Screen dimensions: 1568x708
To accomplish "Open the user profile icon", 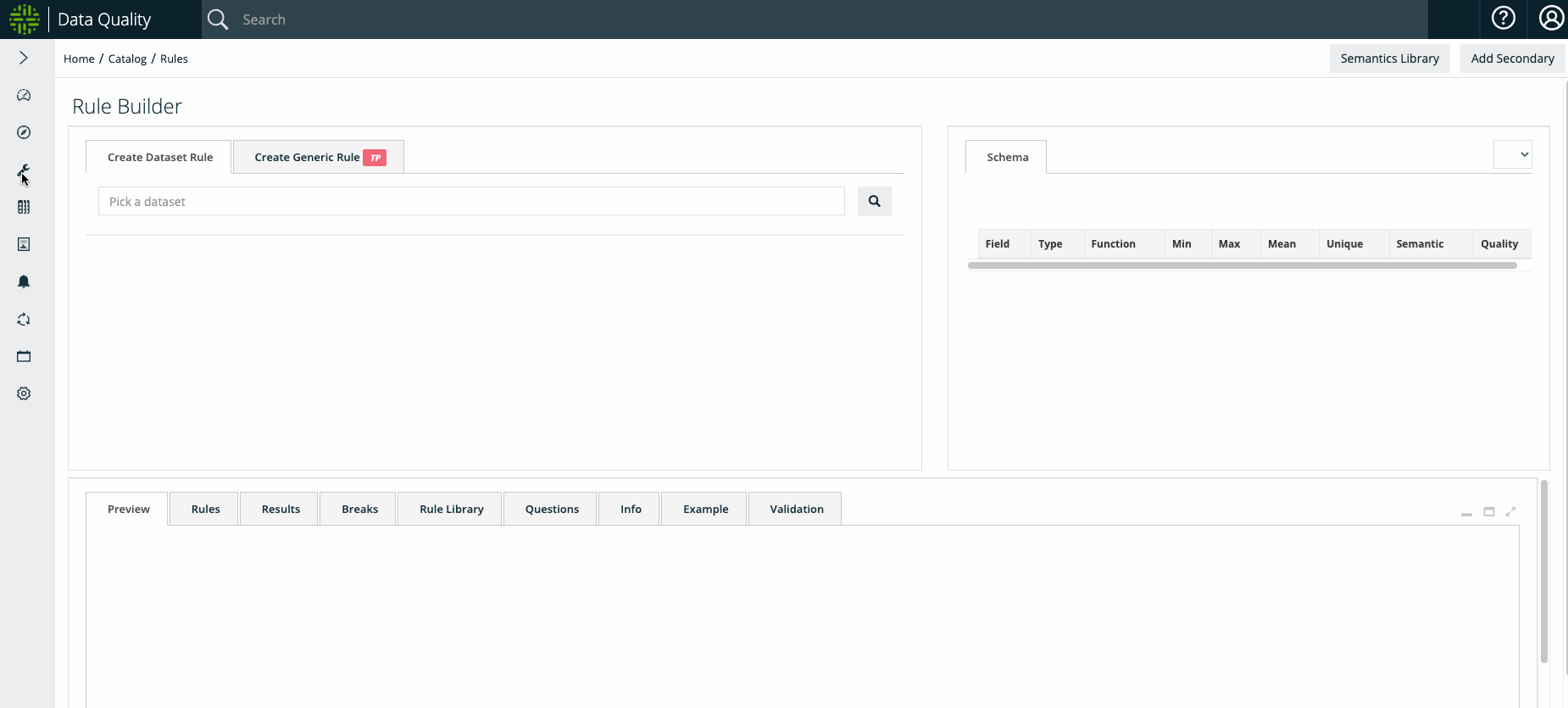I will (1550, 19).
